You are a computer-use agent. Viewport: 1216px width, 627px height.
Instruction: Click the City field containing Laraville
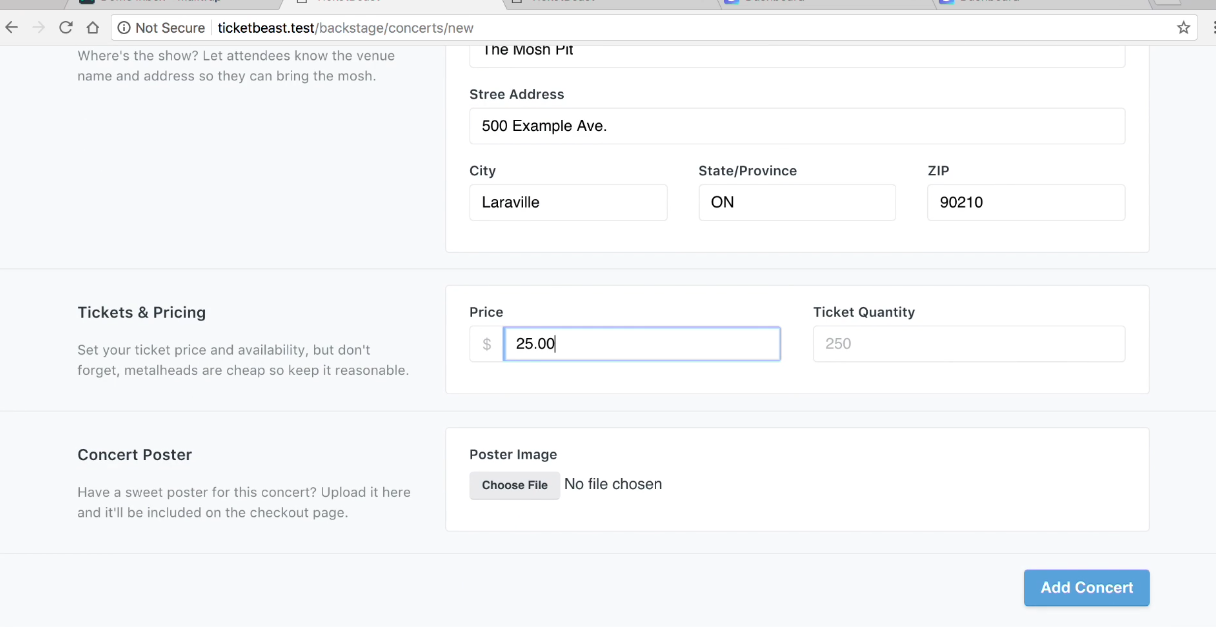coord(568,202)
